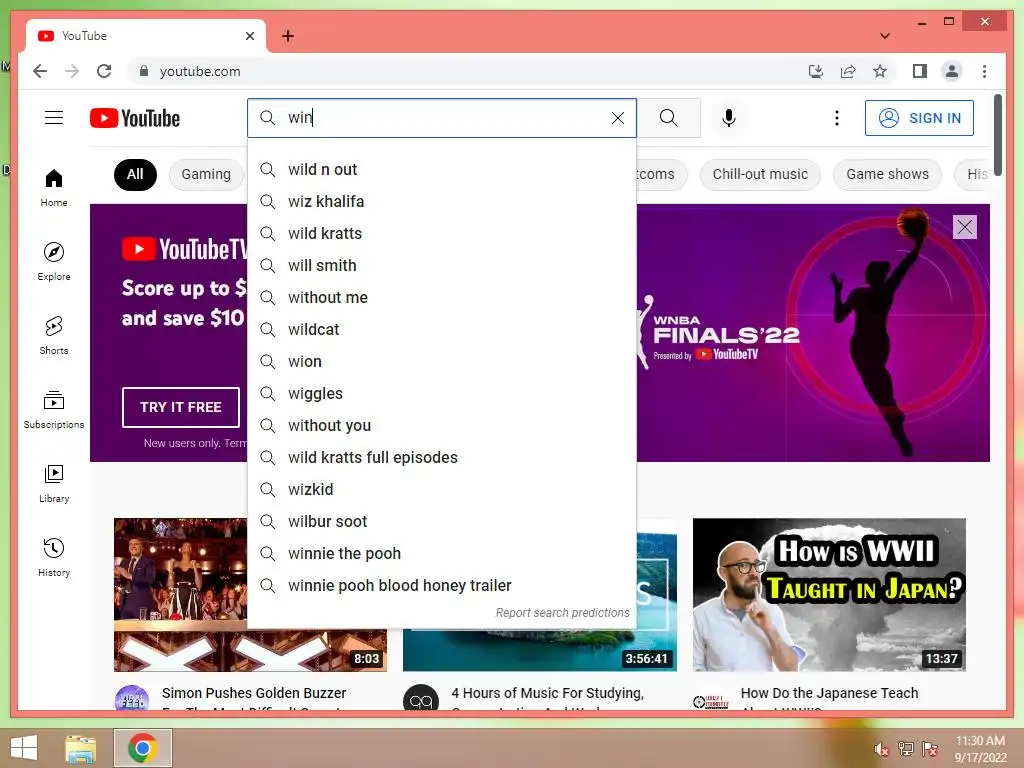Open the YouTube hamburger guide menu
The image size is (1024, 768).
[x=54, y=118]
